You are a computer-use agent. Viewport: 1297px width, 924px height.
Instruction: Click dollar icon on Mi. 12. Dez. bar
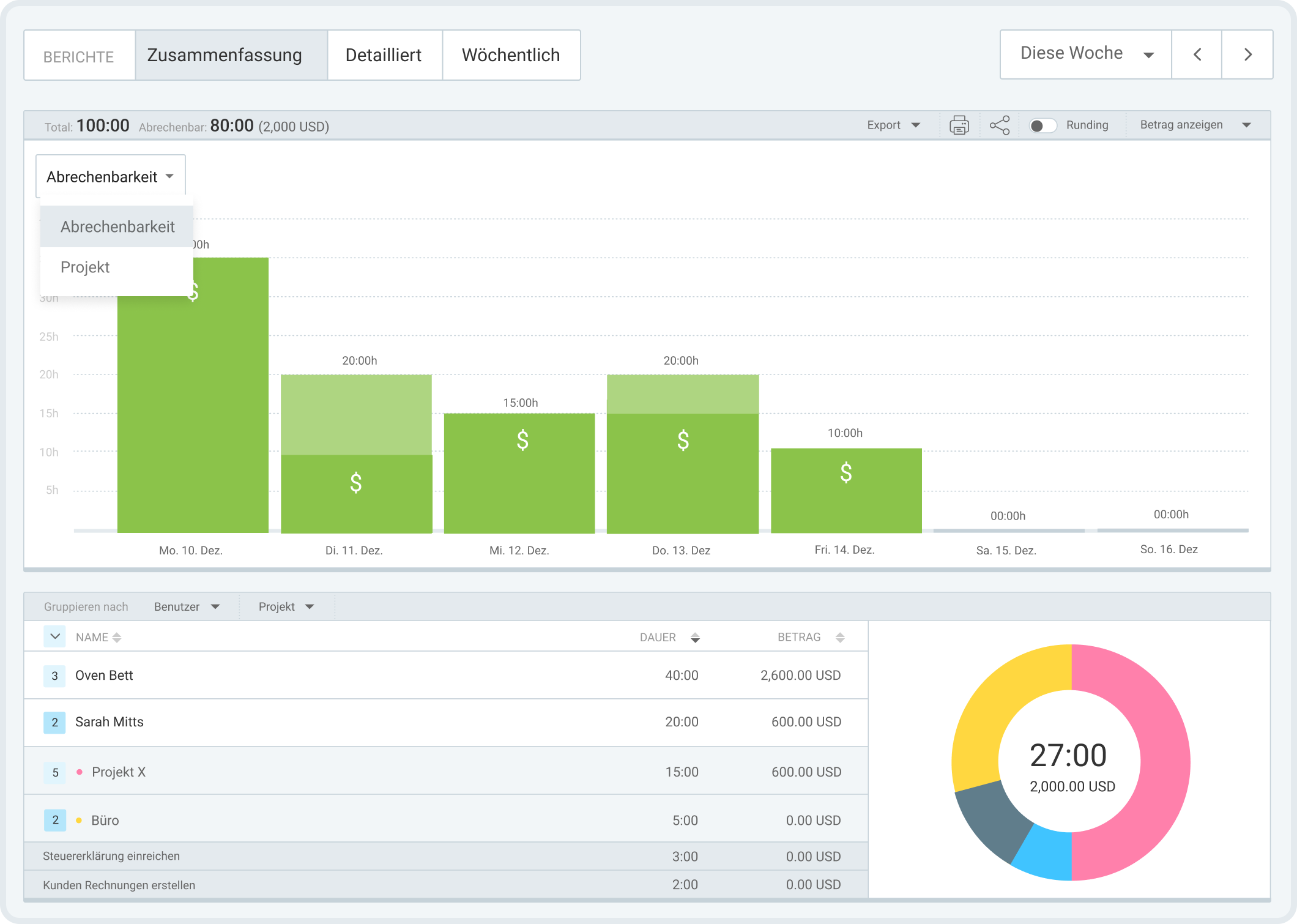point(522,440)
